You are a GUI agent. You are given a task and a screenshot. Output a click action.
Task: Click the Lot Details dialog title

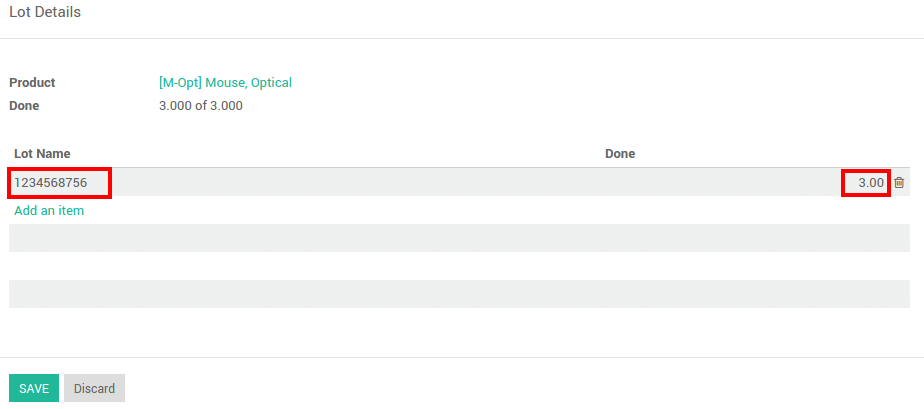click(x=45, y=13)
